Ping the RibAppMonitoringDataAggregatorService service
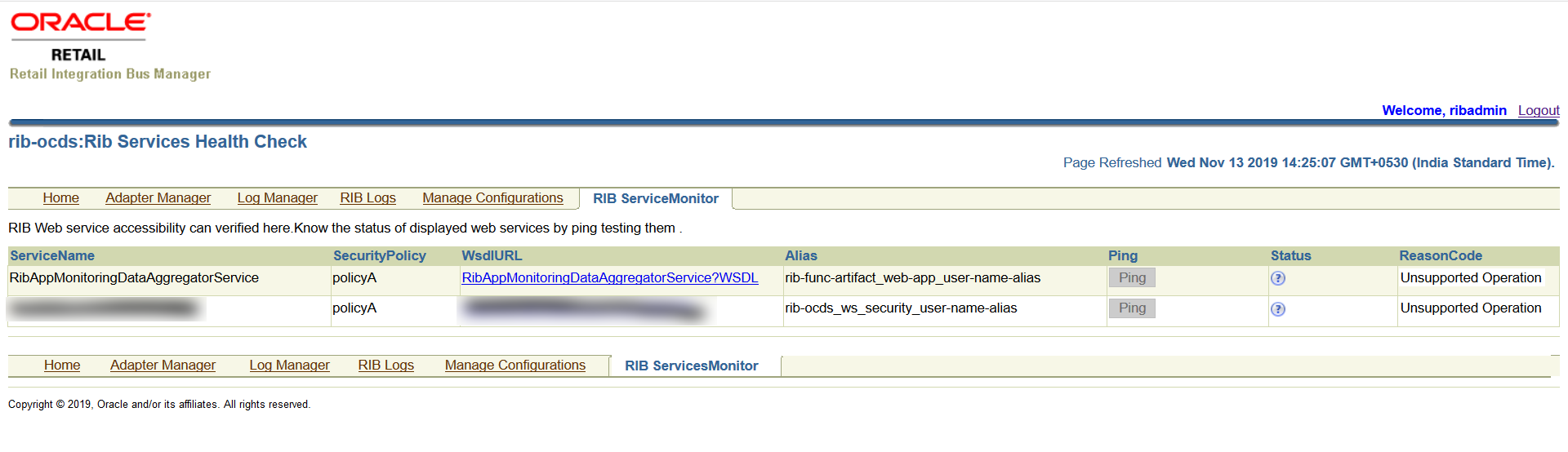1568x452 pixels. coord(1132,278)
